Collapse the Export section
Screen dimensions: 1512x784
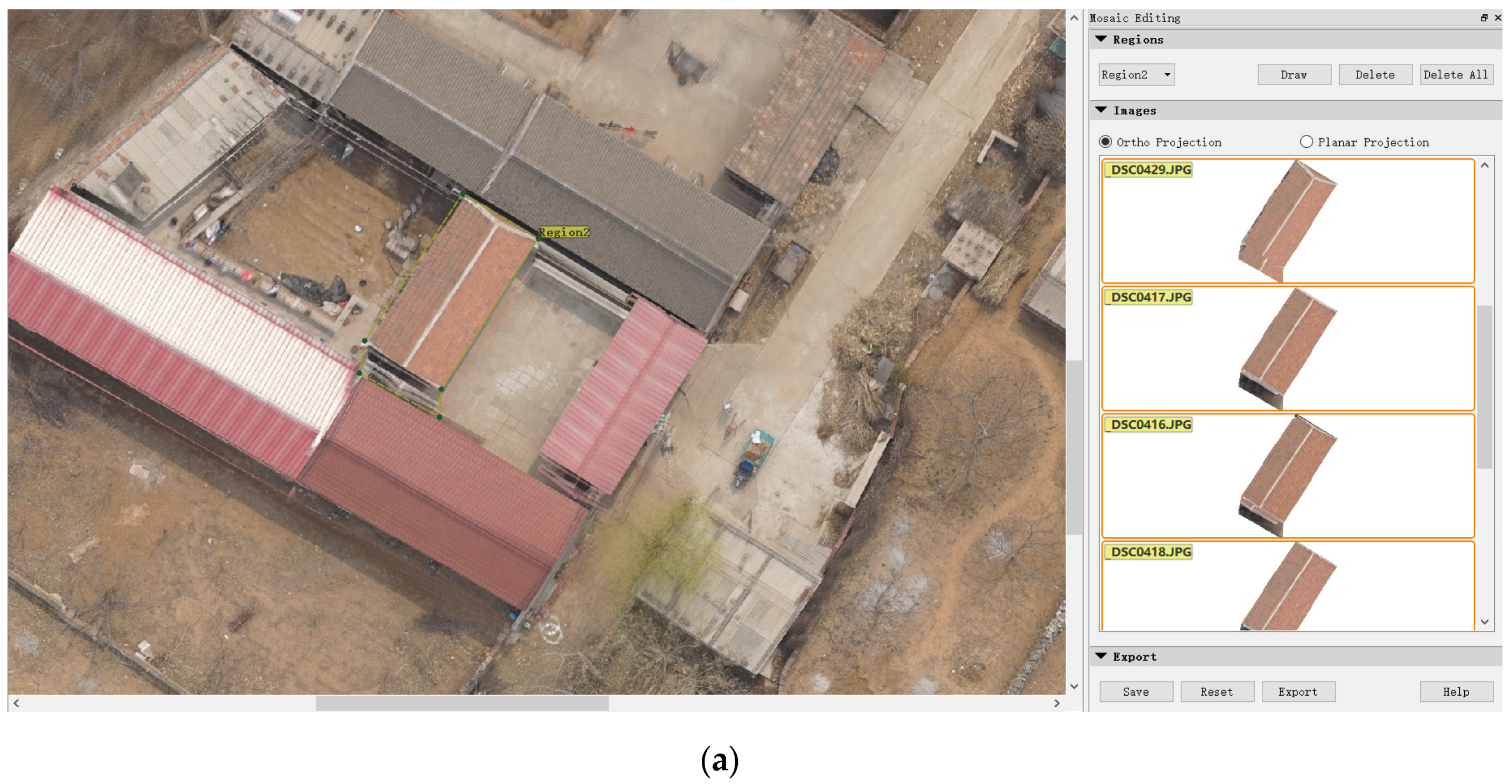(1101, 656)
